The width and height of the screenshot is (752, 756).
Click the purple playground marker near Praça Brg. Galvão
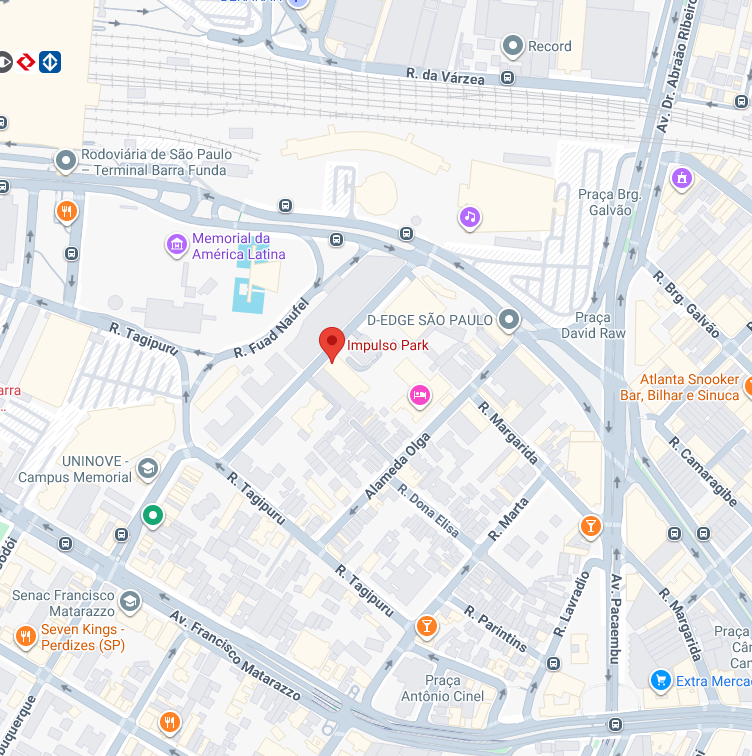coord(682,179)
